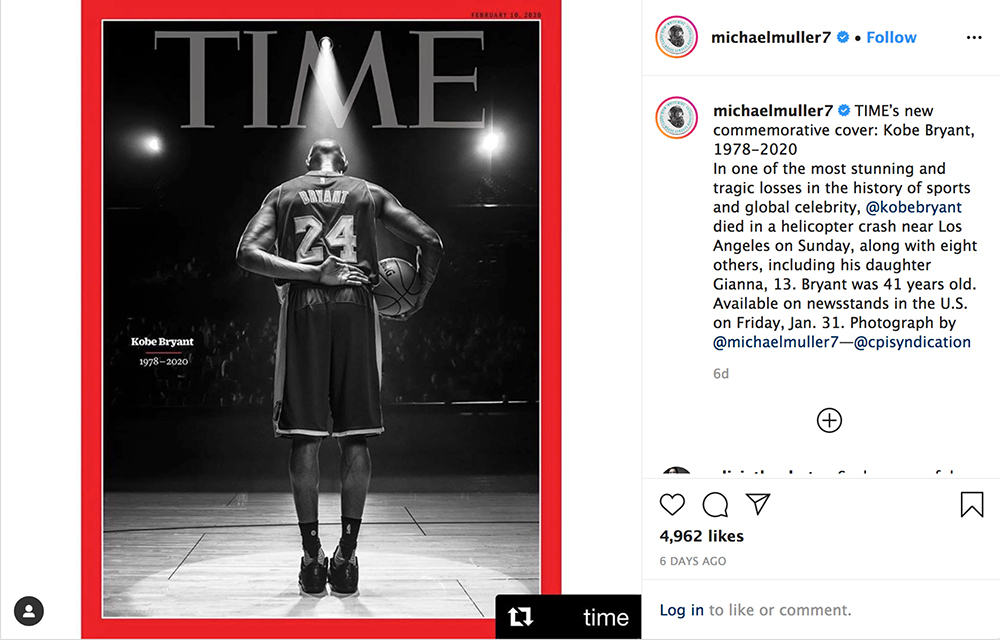Click tagged people icon on photo
This screenshot has height=640, width=1000.
pos(29,611)
